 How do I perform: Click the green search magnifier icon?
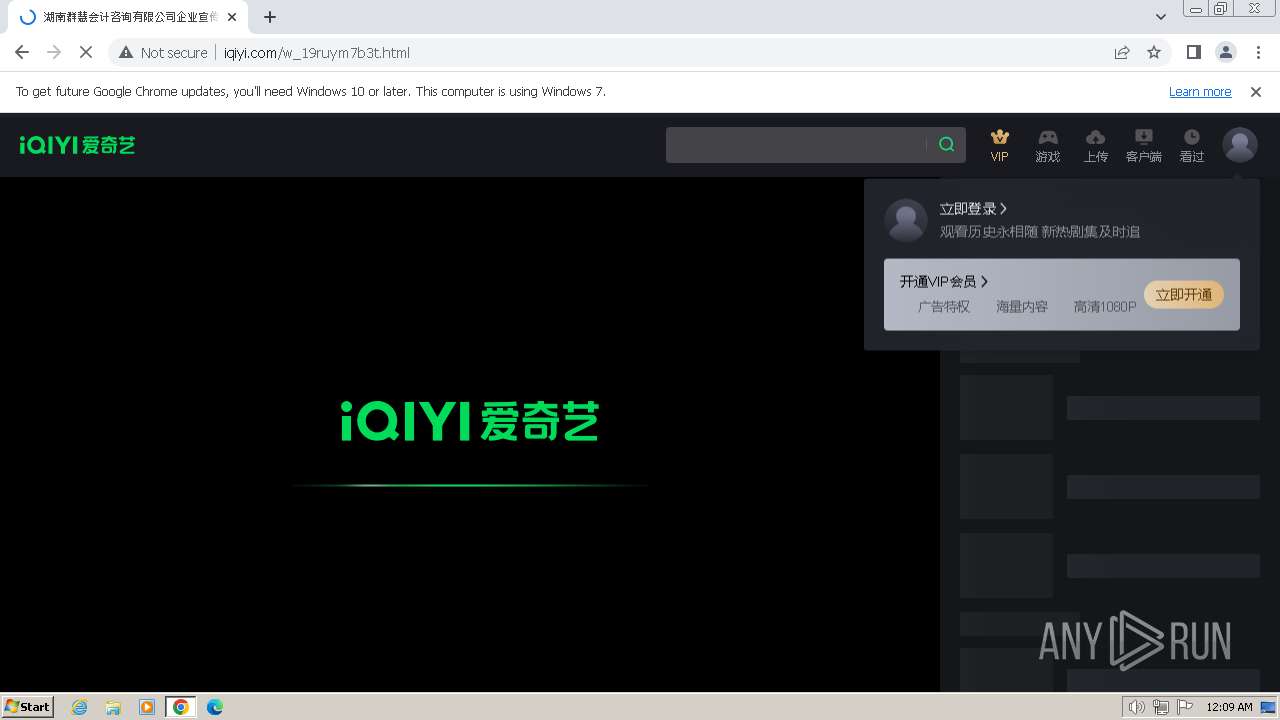click(946, 145)
